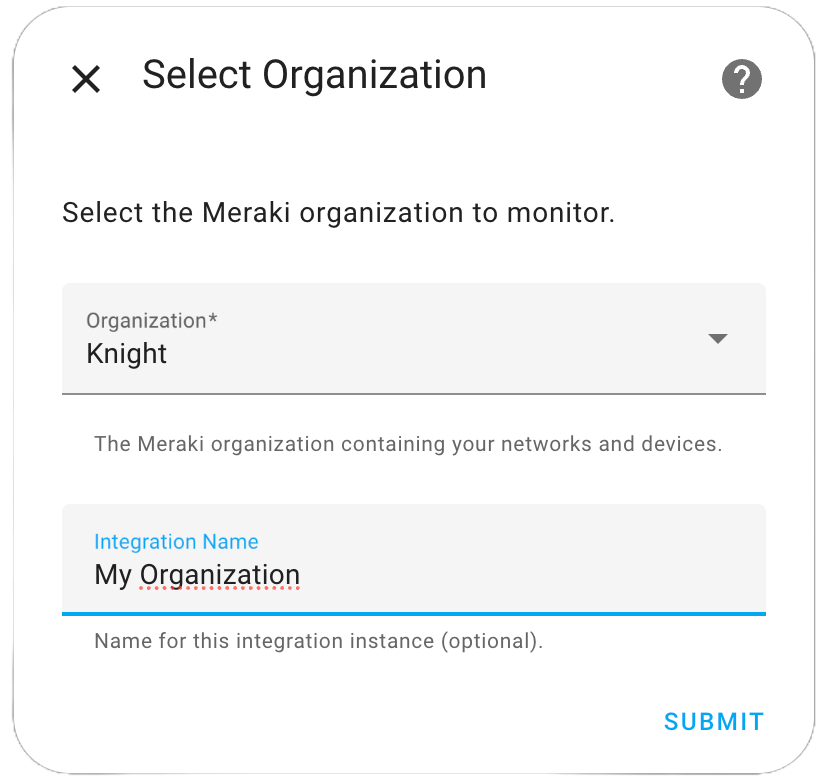
Task: Click the optional integration instance name hint
Action: 318,641
